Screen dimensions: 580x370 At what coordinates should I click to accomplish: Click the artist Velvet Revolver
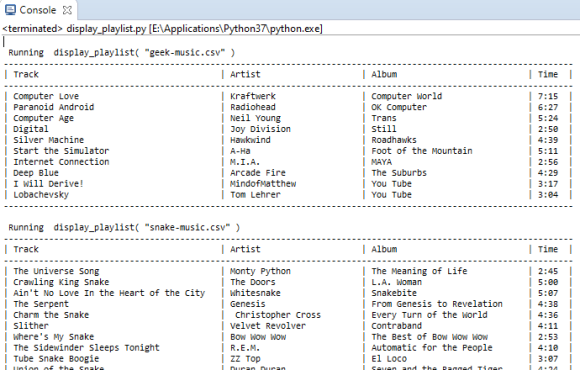point(268,326)
